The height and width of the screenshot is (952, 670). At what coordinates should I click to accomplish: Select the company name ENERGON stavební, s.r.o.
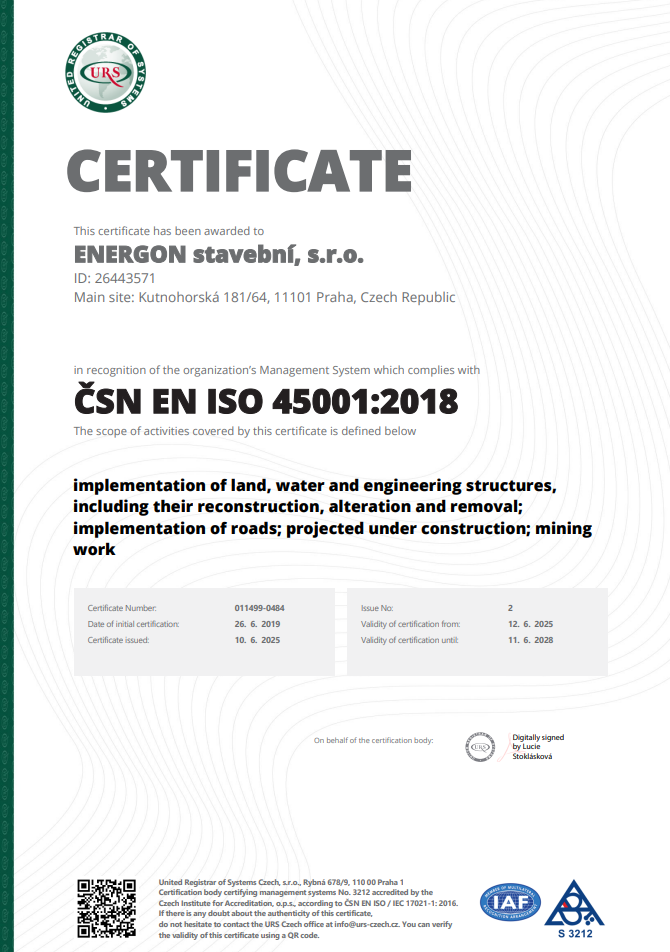click(x=218, y=254)
